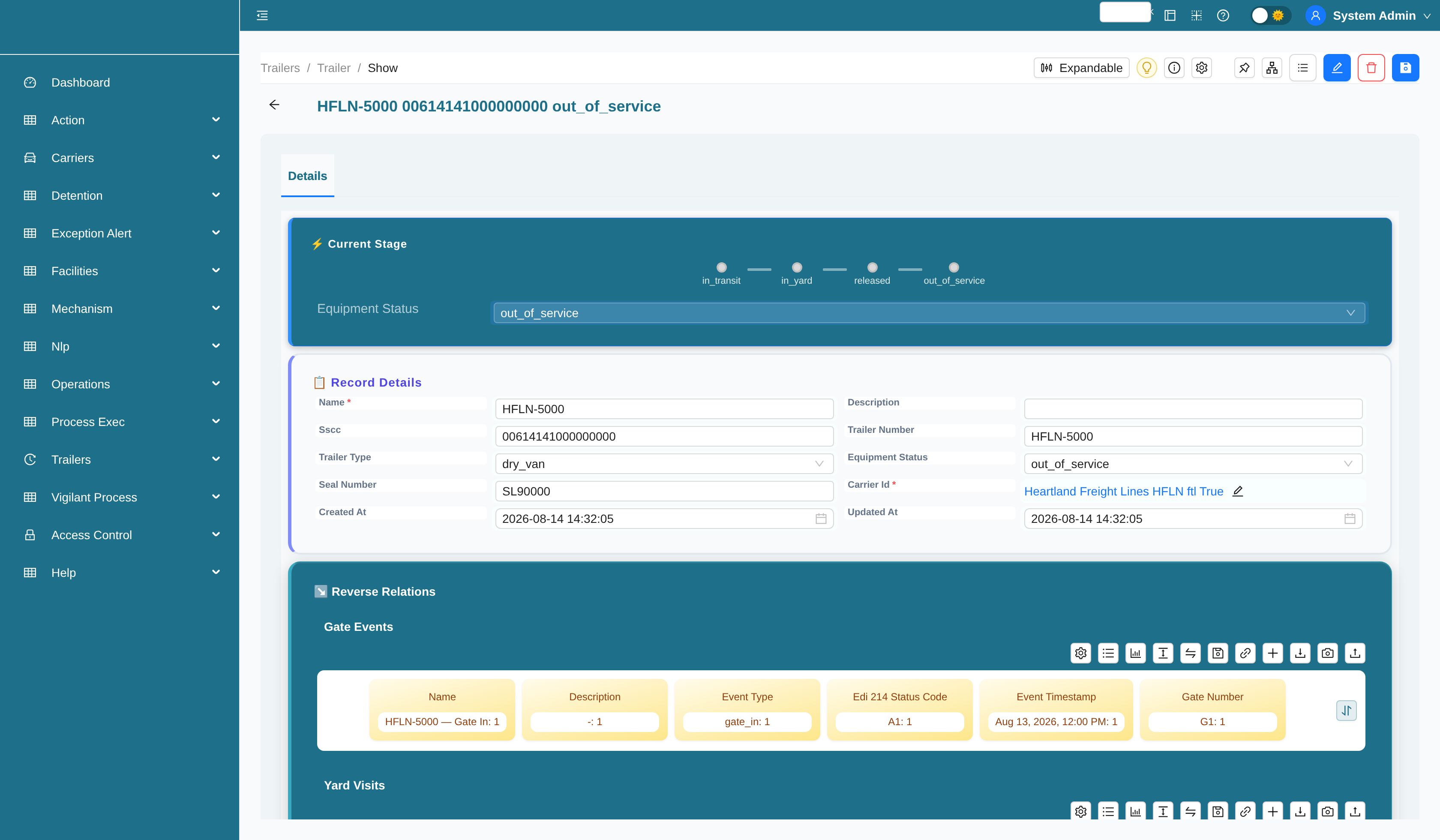Open the System Admin user menu
This screenshot has height=840, width=1440.
point(1374,15)
